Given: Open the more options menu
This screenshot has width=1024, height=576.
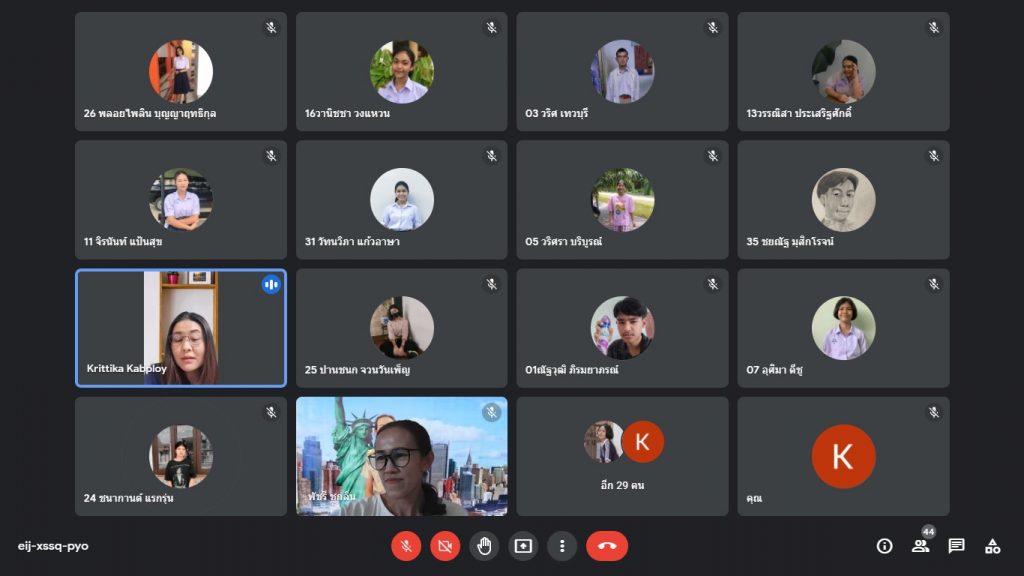Looking at the screenshot, I should click(562, 546).
